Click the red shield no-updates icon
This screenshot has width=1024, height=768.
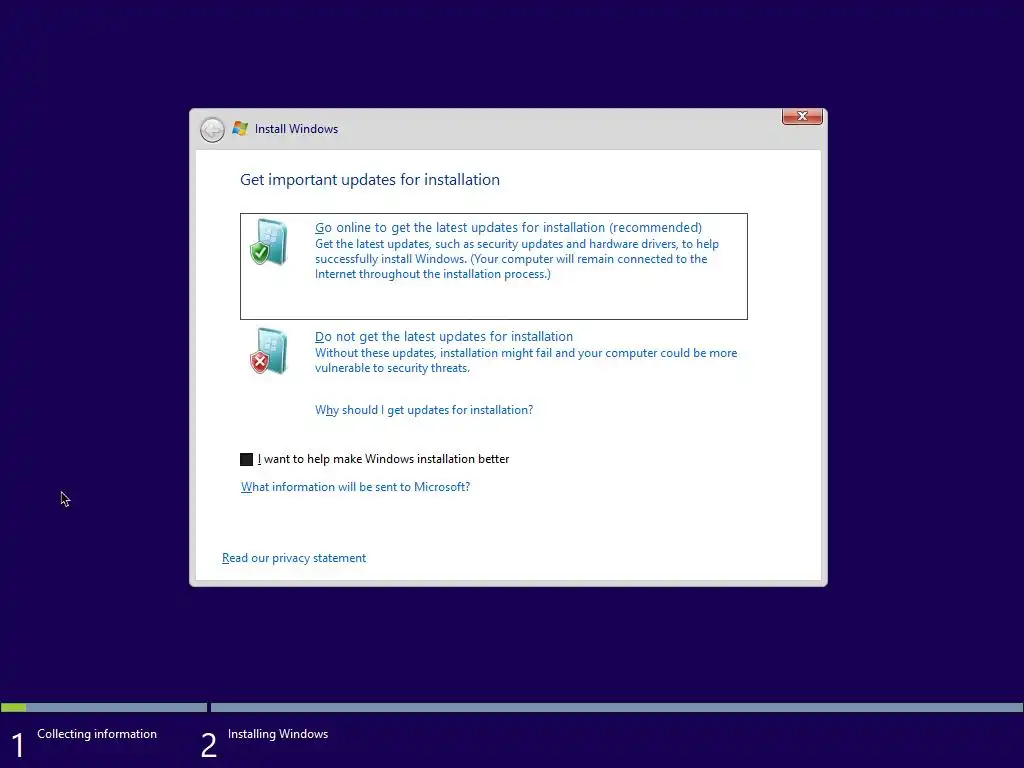[x=268, y=351]
